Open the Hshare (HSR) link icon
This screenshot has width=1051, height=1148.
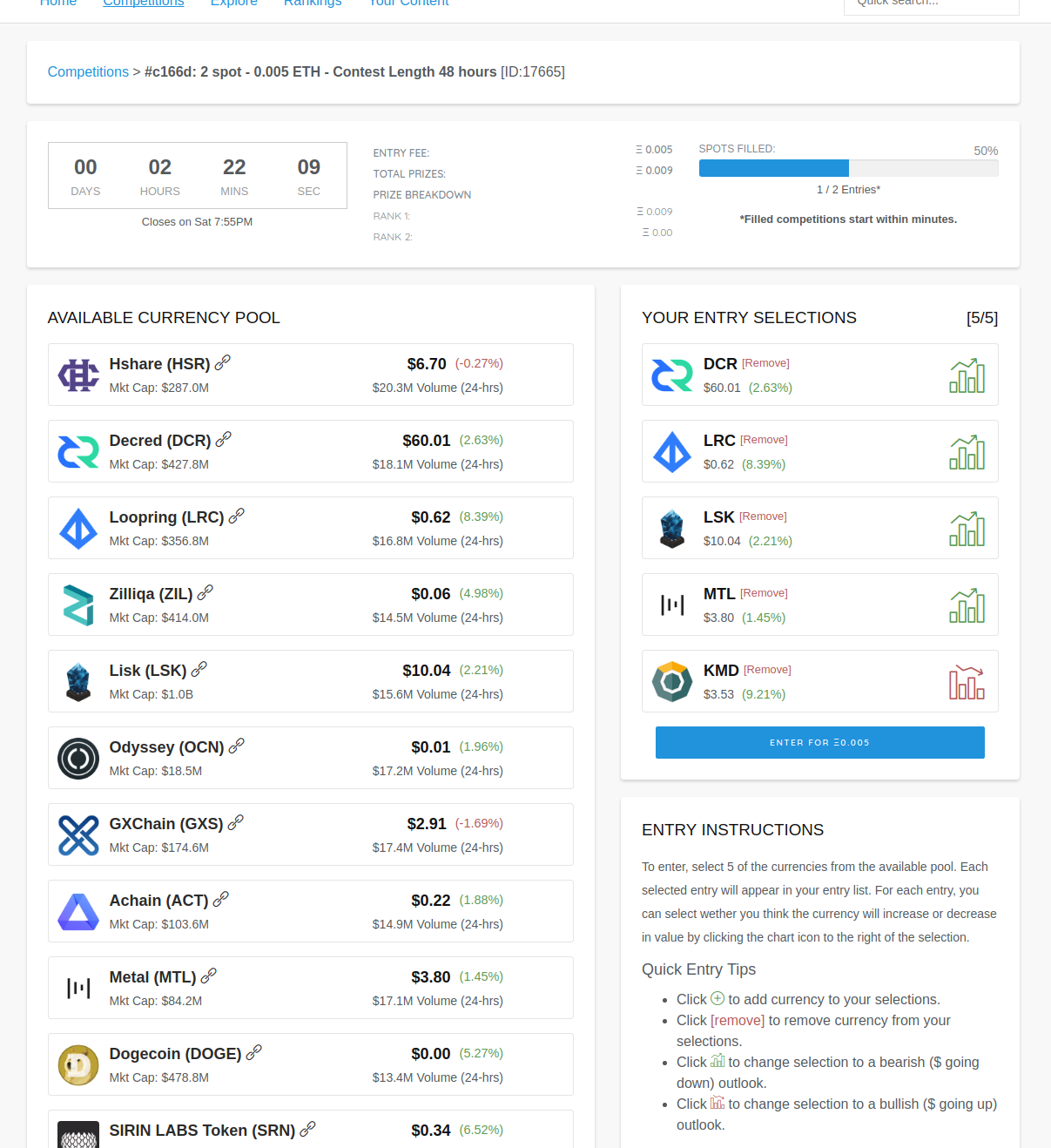point(223,362)
